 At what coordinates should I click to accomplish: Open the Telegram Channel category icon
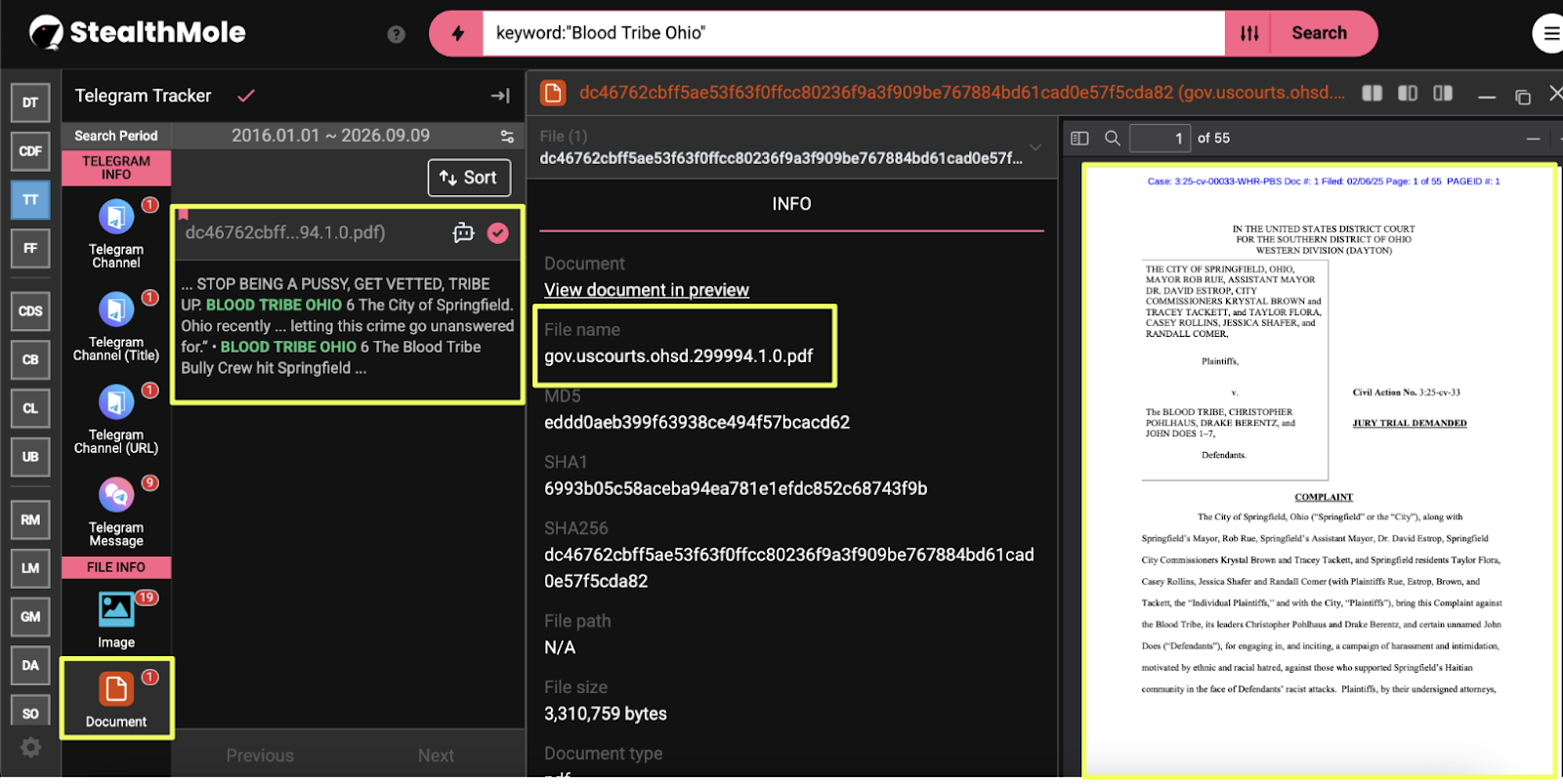(115, 217)
